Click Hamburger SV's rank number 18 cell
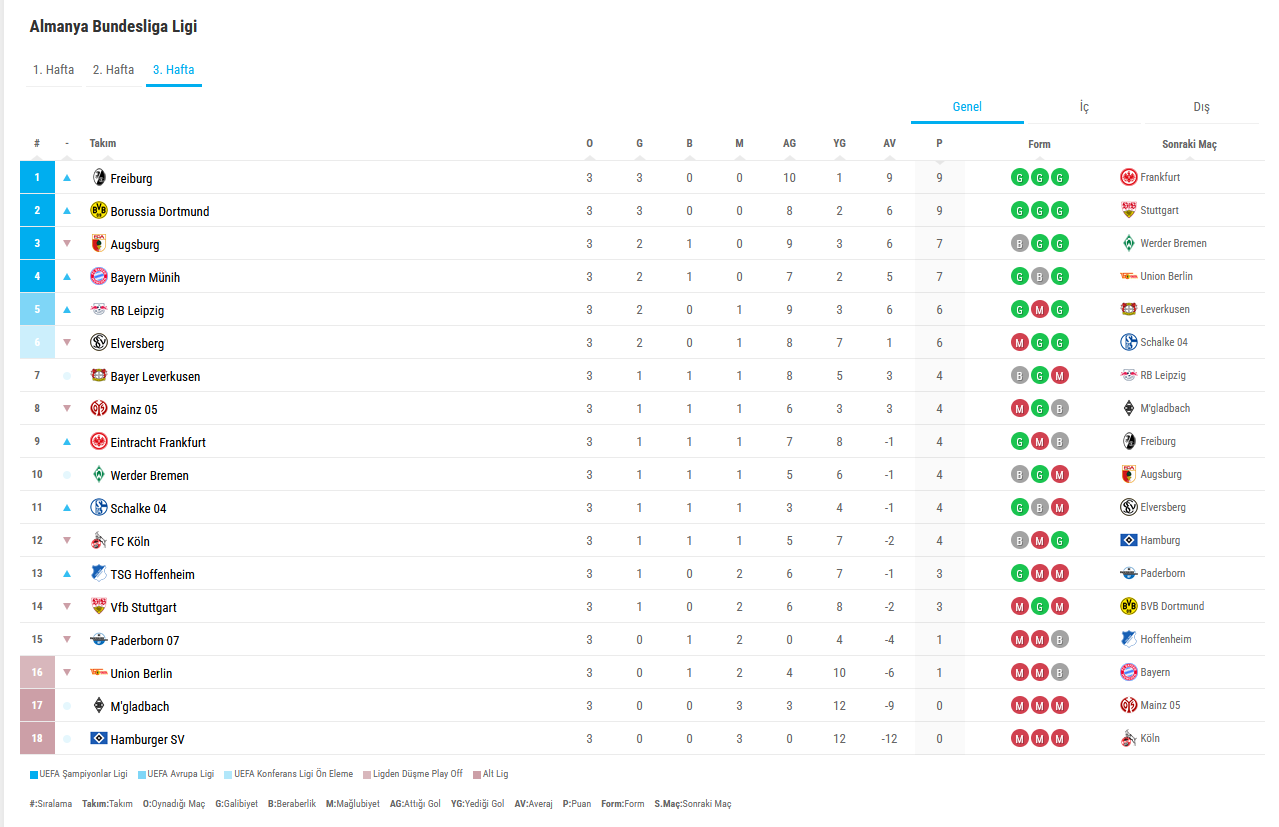This screenshot has height=827, width=1279. click(x=37, y=738)
